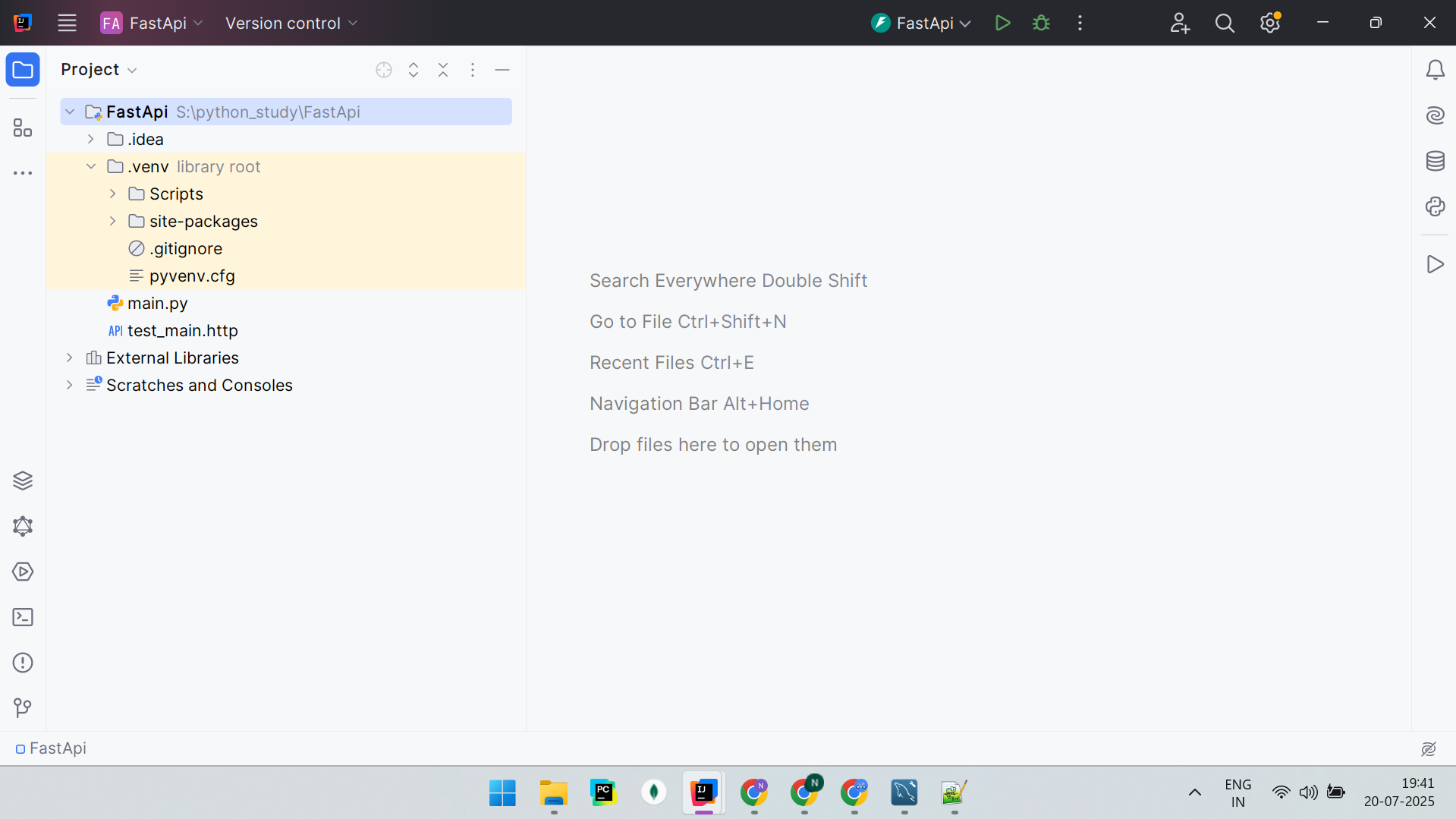Select main.py in the project tree

click(x=157, y=303)
